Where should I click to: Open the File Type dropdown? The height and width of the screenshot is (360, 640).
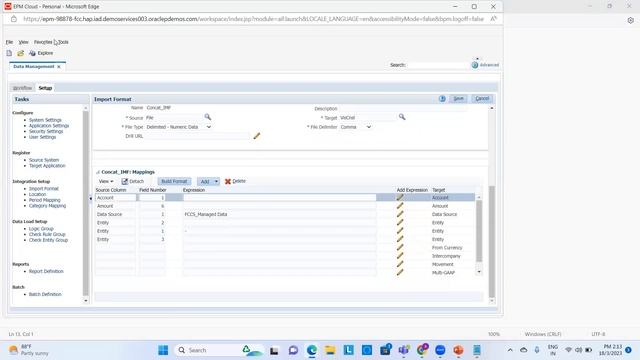(209, 127)
